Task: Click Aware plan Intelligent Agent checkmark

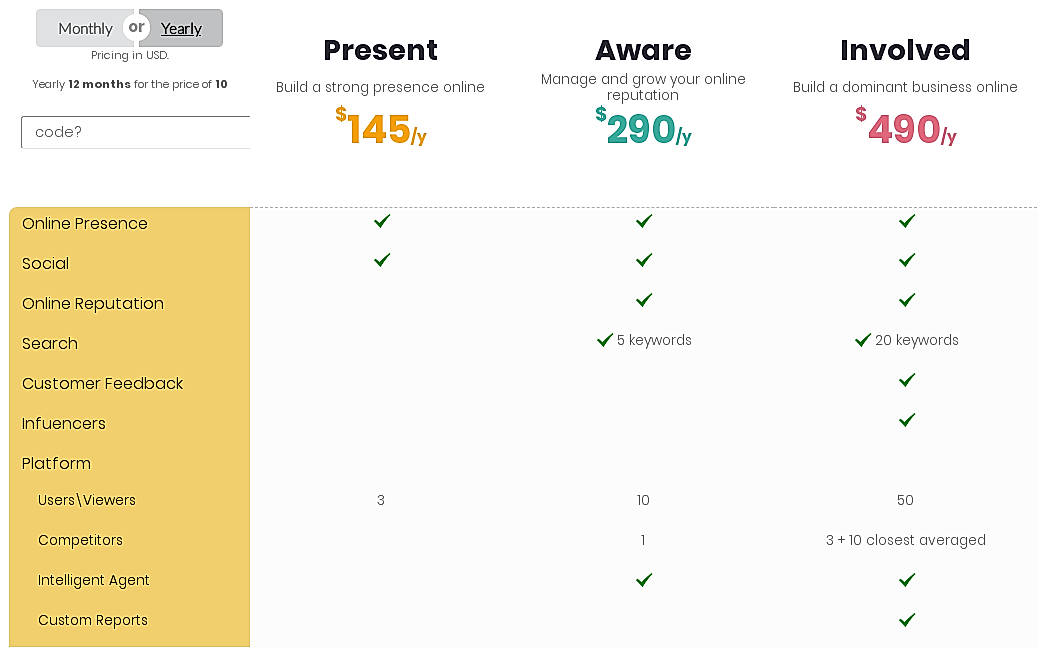Action: (x=644, y=580)
